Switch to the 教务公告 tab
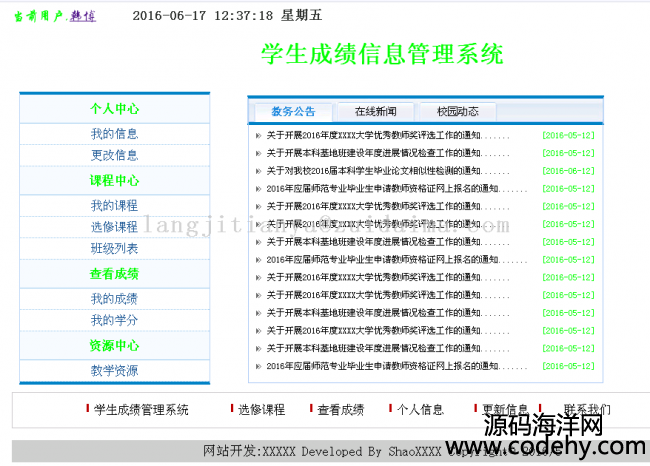This screenshot has width=650, height=466. coord(293,112)
